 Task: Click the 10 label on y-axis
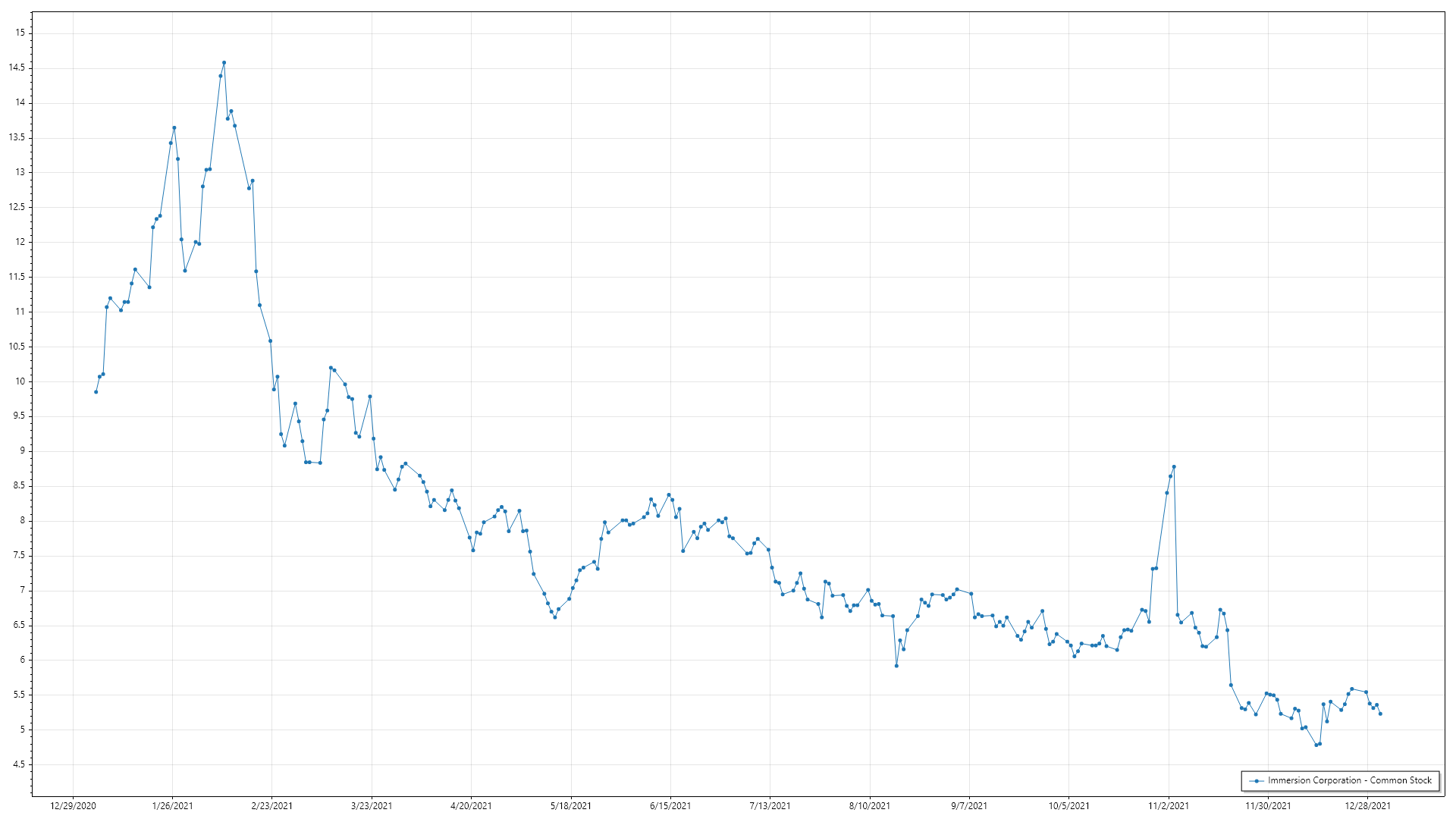(20, 381)
